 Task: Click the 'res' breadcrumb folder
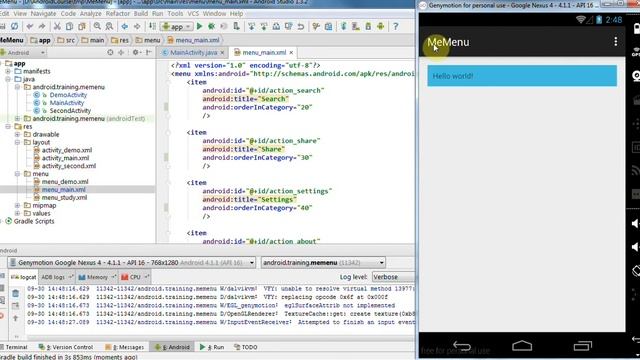[x=120, y=40]
